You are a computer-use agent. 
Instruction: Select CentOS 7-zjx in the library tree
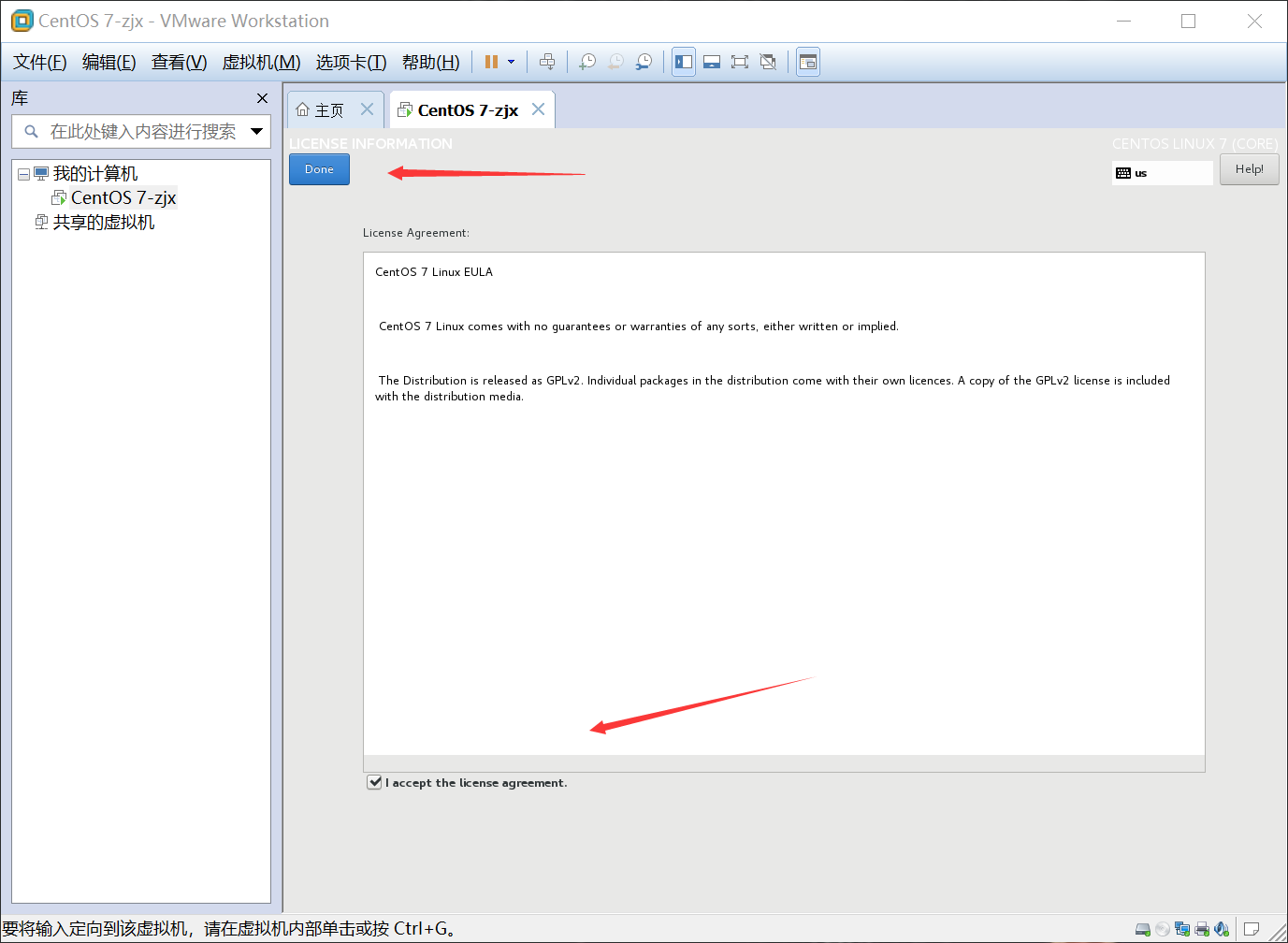tap(123, 197)
